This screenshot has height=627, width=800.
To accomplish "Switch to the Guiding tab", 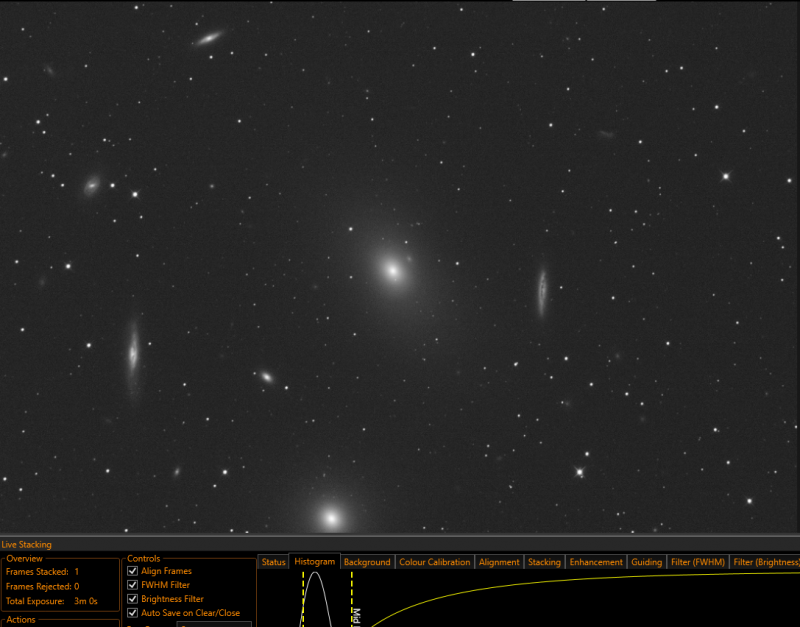I will point(646,562).
